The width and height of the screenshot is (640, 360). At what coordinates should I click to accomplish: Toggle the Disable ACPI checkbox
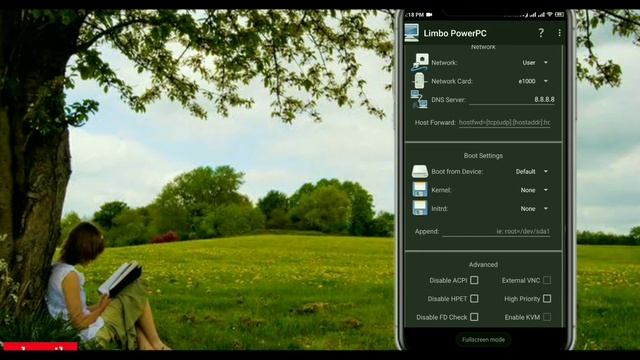[x=474, y=280]
